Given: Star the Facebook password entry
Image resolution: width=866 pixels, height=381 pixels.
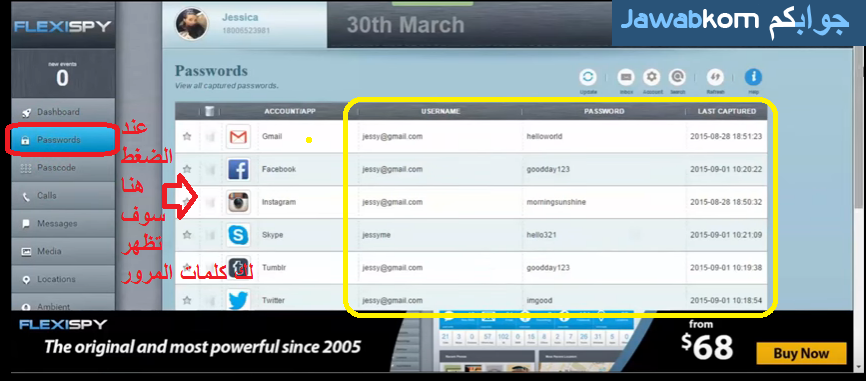Looking at the screenshot, I should point(187,169).
